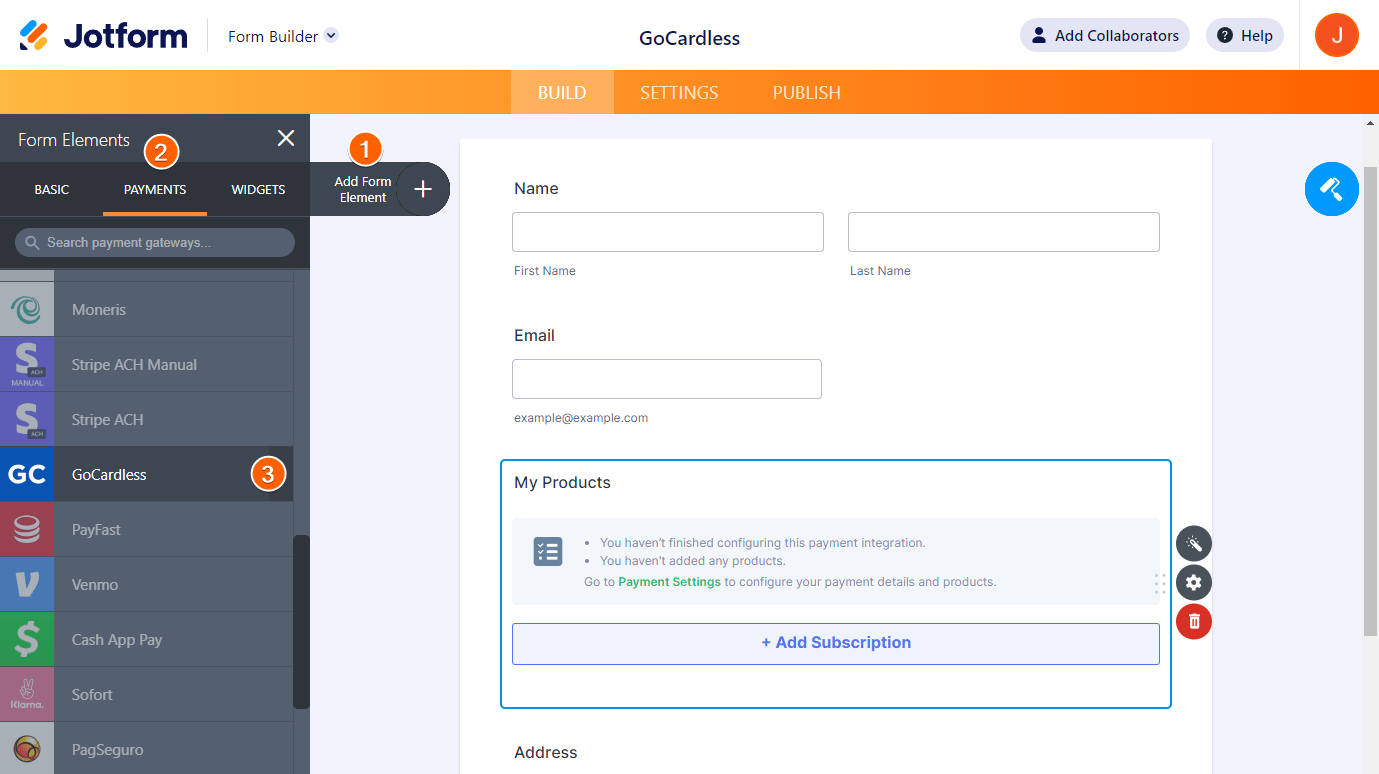Click the My Products heading
Image resolution: width=1379 pixels, height=774 pixels.
coord(562,482)
